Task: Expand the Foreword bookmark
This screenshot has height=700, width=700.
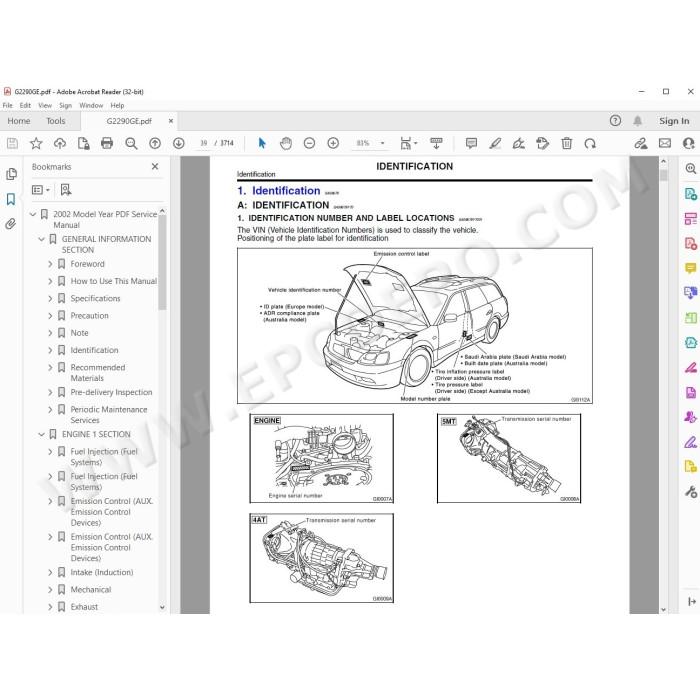Action: coord(50,264)
